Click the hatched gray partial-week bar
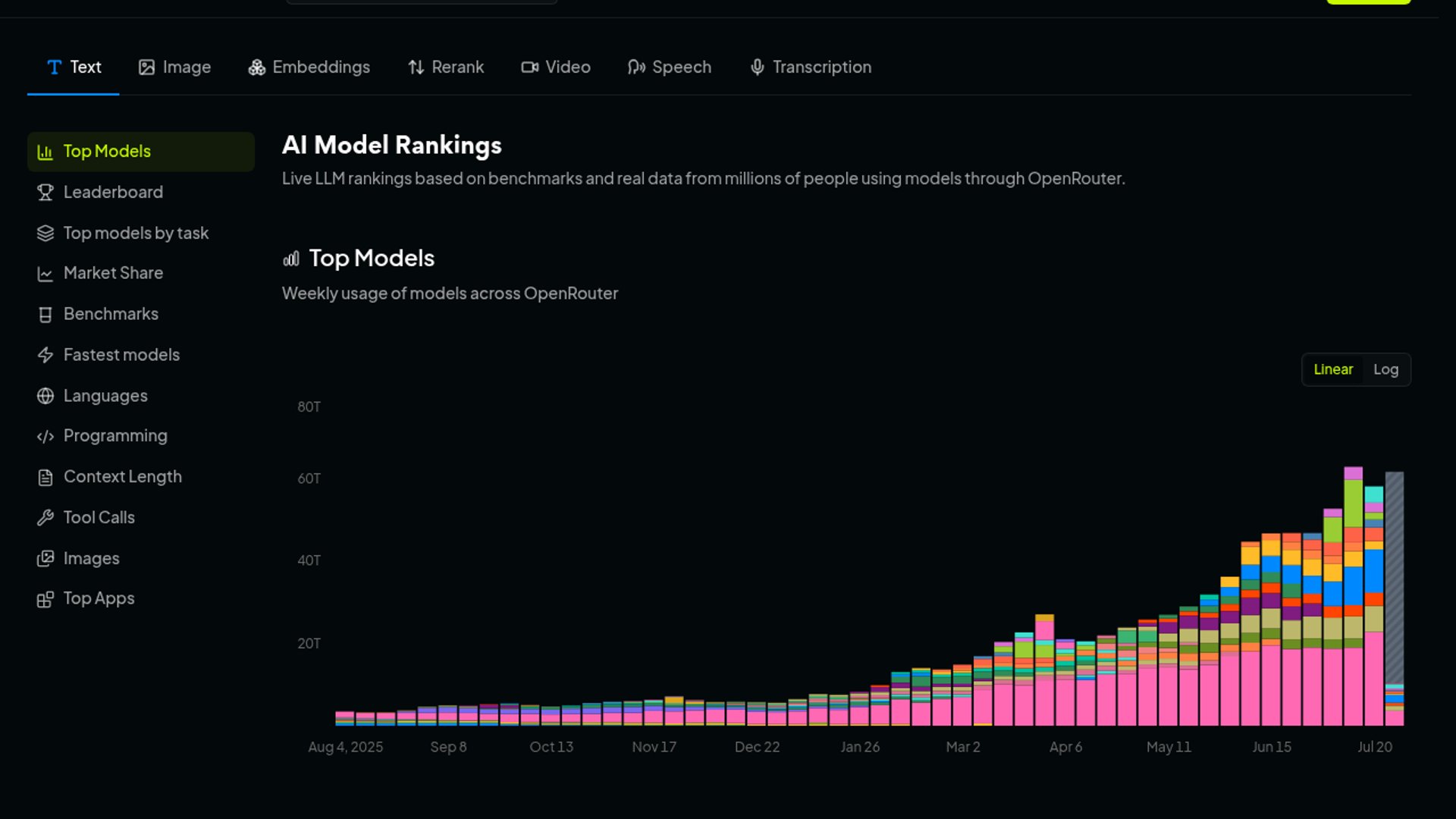Screen dimensions: 1456x819 [x=1394, y=578]
